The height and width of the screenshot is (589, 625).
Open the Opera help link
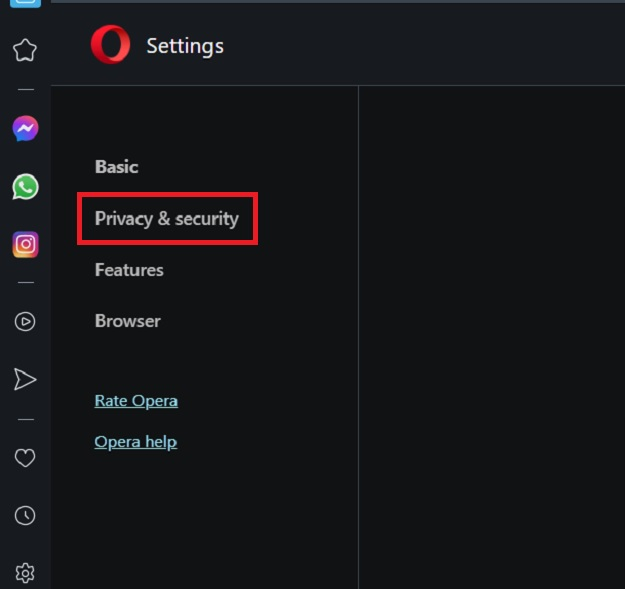coord(135,442)
